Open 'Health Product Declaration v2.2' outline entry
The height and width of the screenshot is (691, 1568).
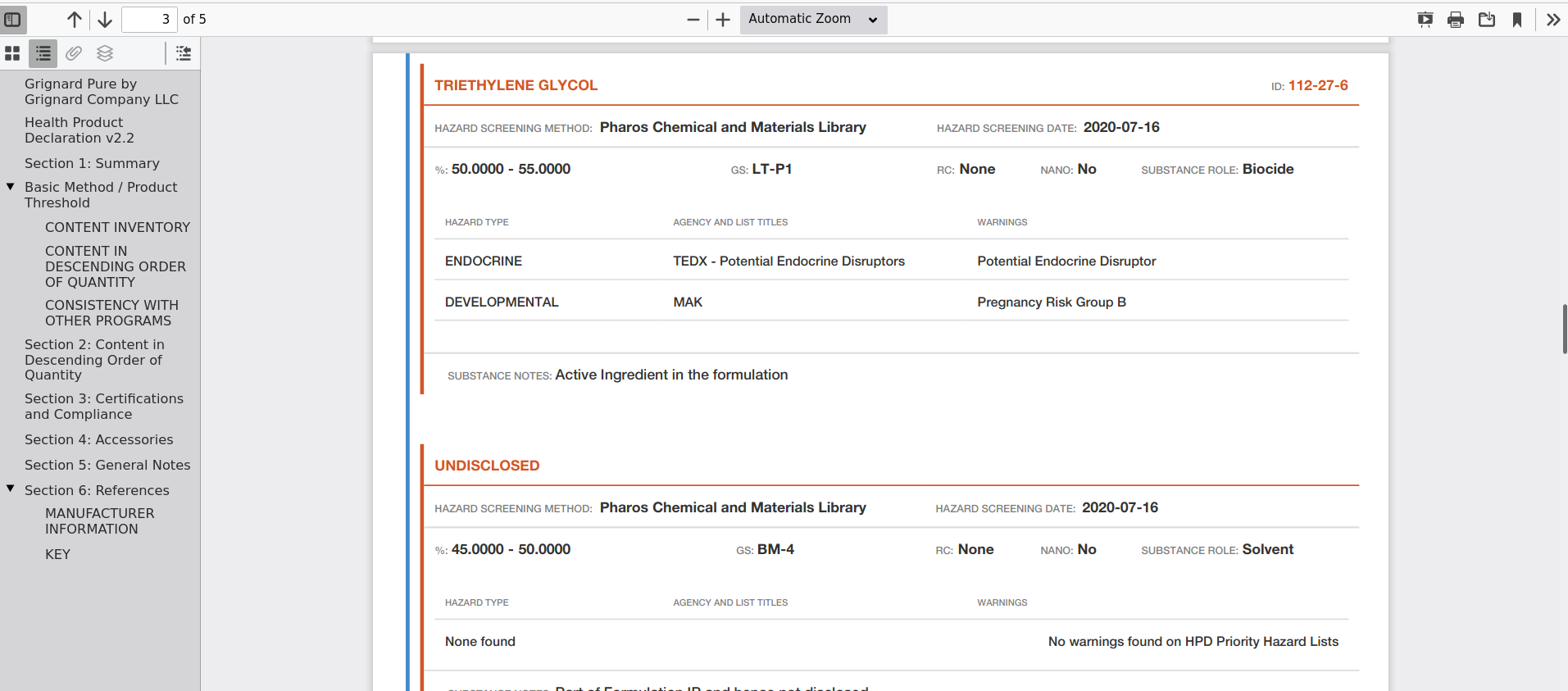pos(80,130)
